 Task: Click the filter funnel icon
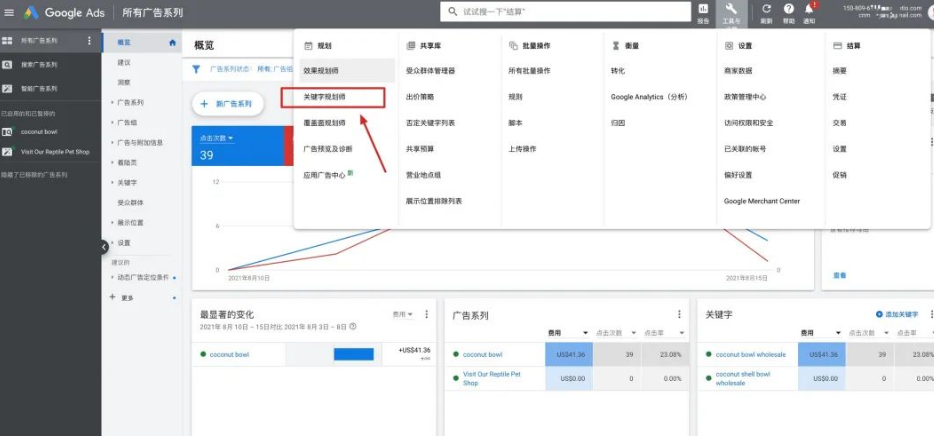click(x=196, y=69)
